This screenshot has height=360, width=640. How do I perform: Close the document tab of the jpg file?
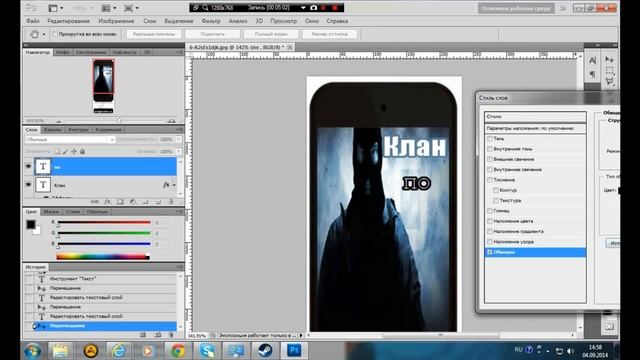[289, 47]
